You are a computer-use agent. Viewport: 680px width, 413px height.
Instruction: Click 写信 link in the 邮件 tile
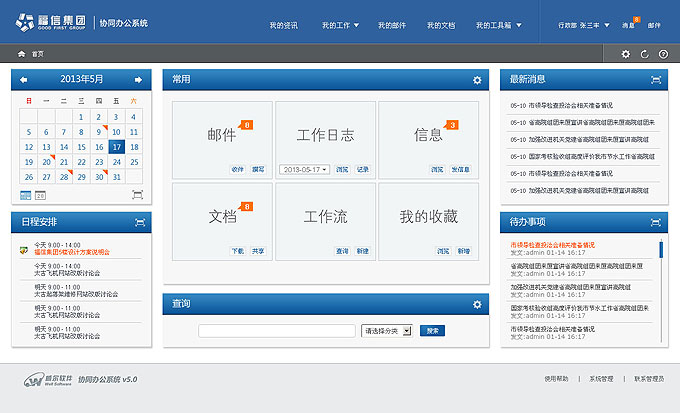[258, 170]
